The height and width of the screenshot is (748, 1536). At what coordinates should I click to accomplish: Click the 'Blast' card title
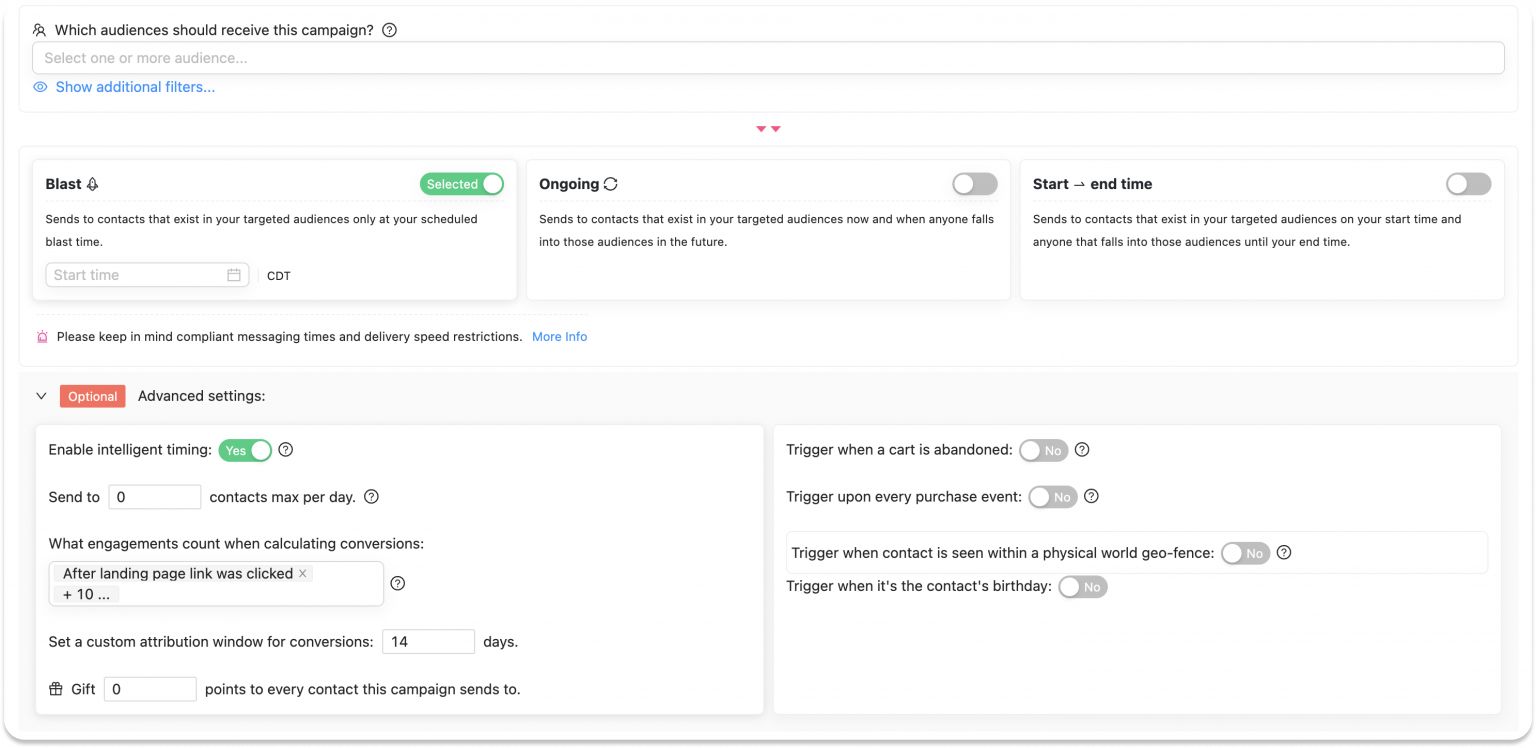click(63, 184)
